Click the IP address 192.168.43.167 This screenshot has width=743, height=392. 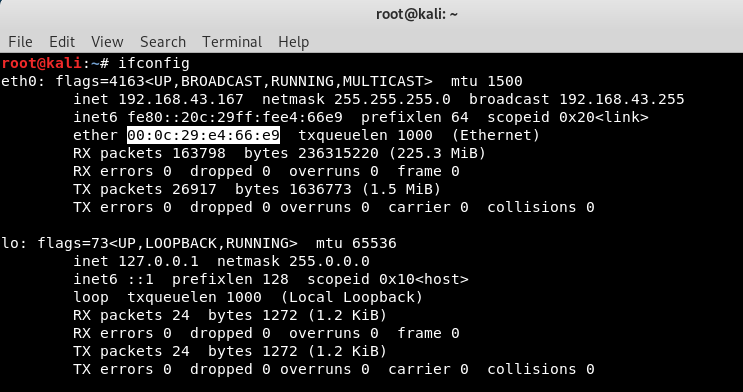181,99
